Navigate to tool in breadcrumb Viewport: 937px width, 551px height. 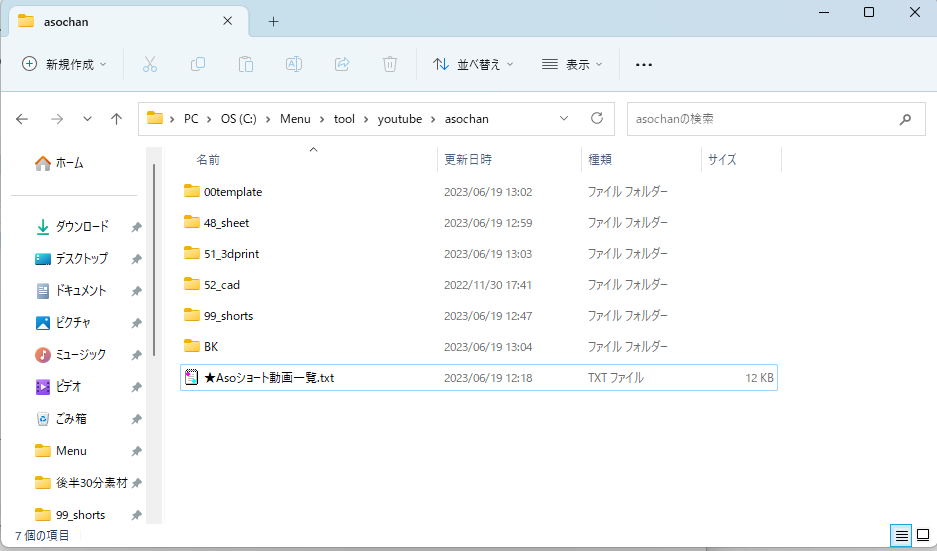click(344, 119)
